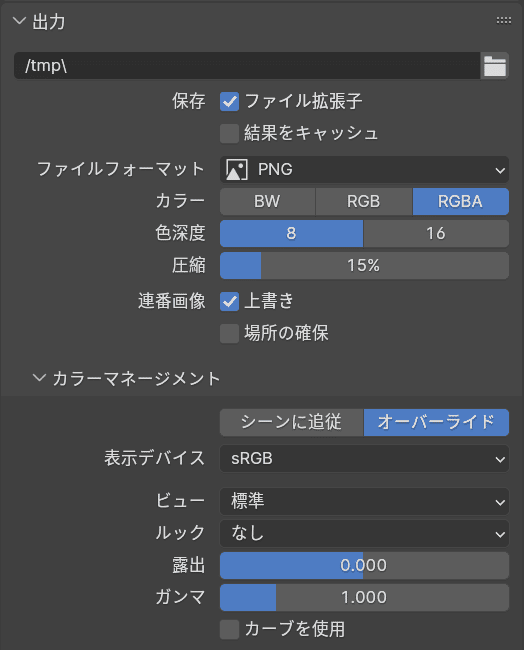This screenshot has width=524, height=650.
Task: Open the 表示デバイス sRGB dropdown
Action: coord(364,458)
